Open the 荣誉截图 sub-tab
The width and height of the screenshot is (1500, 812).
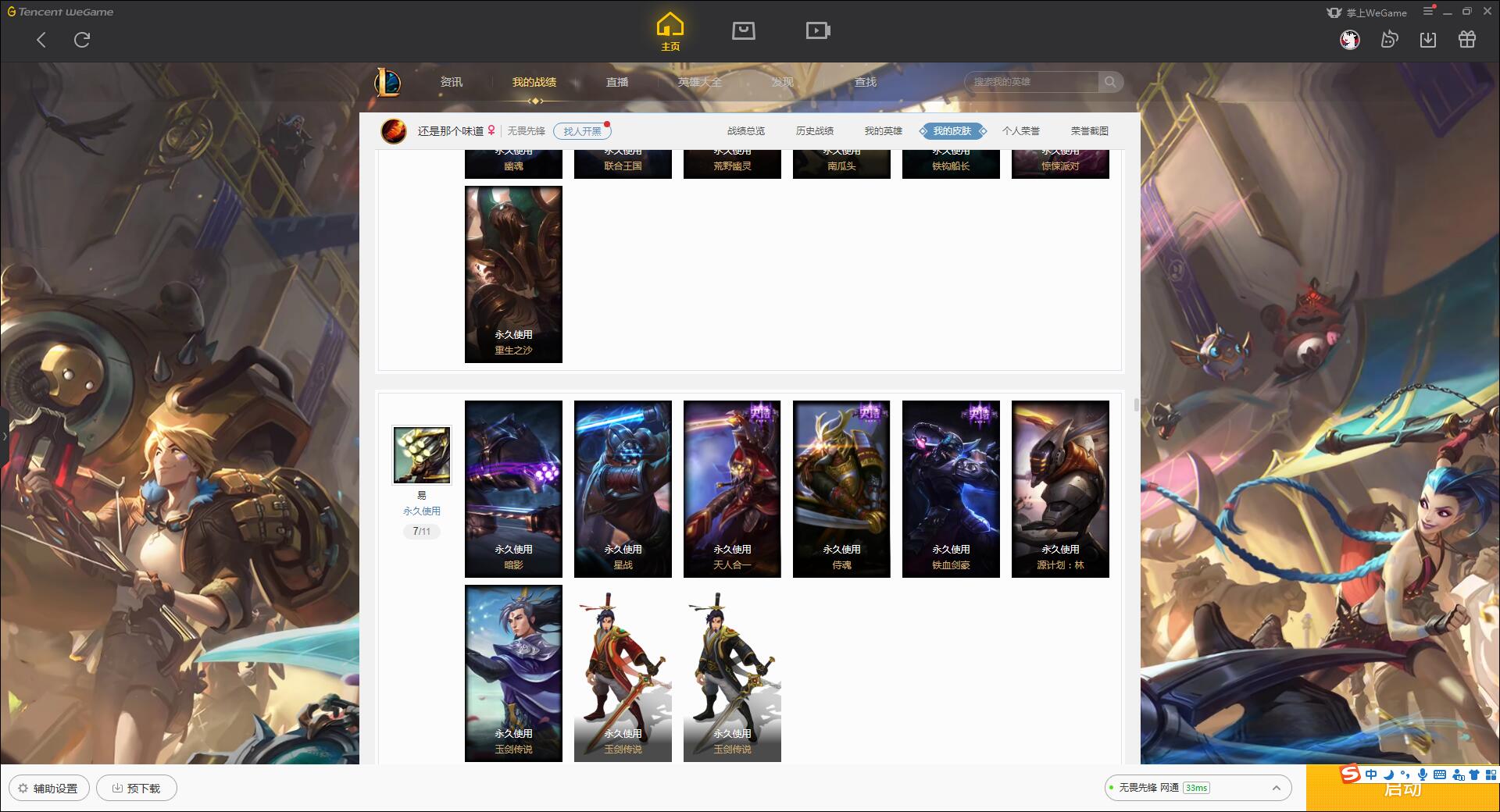pyautogui.click(x=1090, y=131)
